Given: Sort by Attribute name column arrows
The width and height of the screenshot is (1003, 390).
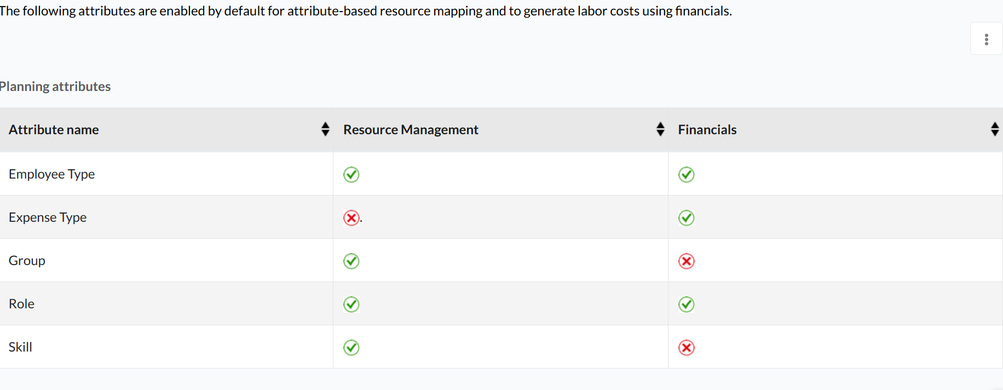Looking at the screenshot, I should pos(325,129).
